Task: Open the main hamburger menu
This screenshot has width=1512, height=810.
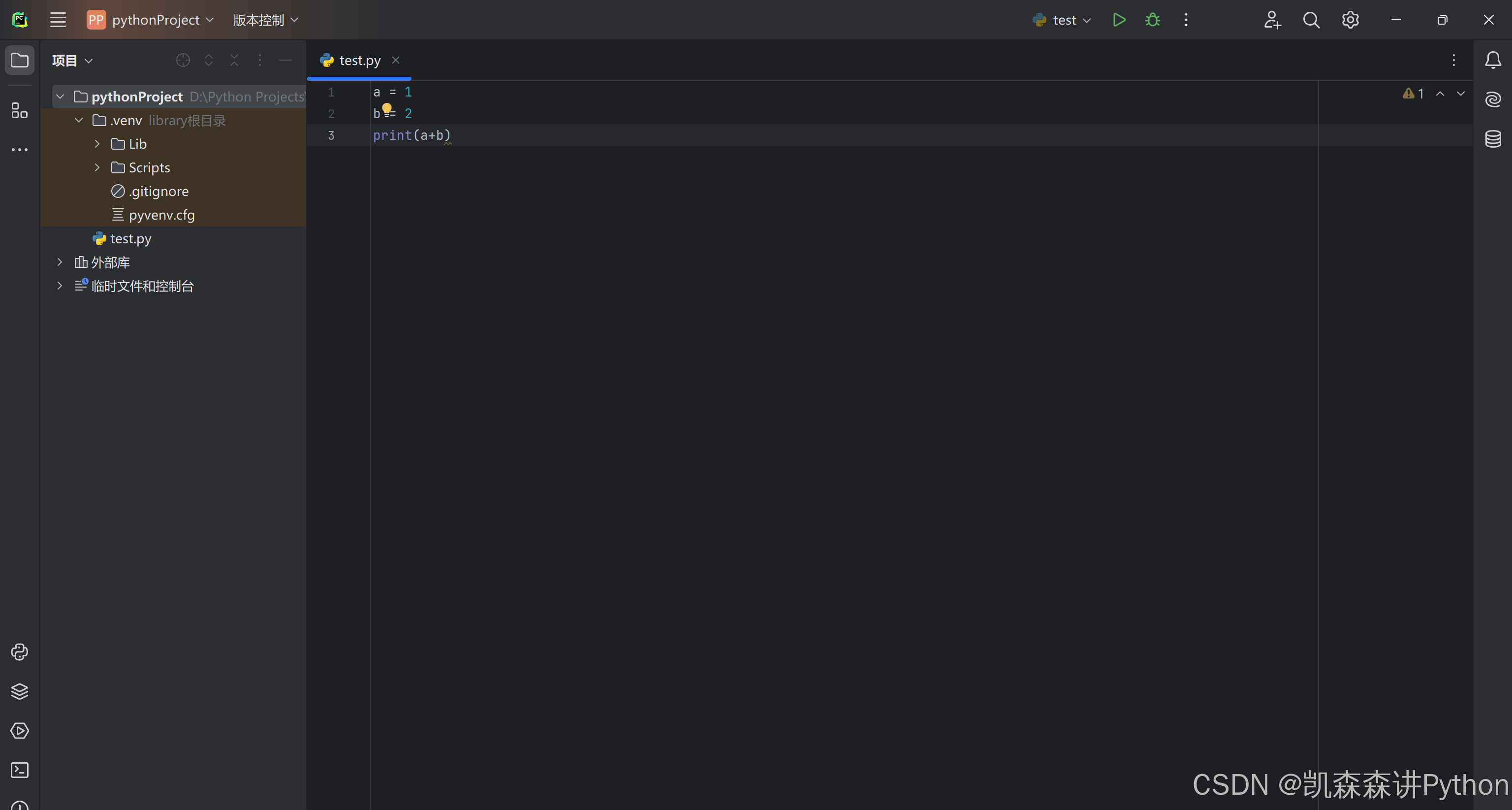Action: [x=58, y=20]
